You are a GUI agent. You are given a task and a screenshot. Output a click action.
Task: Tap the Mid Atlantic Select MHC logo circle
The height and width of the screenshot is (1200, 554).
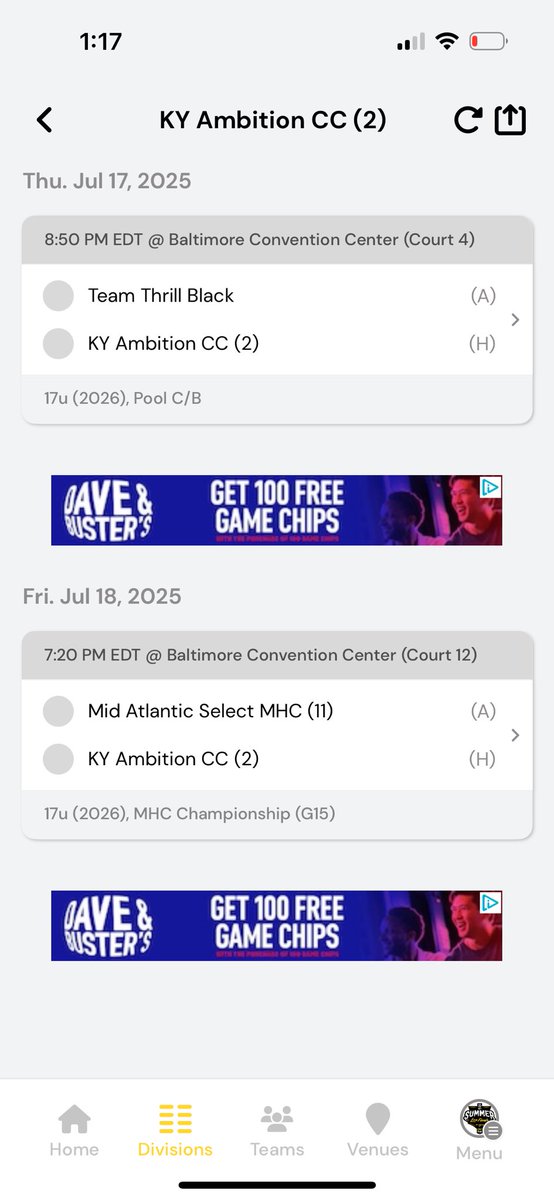tap(59, 711)
